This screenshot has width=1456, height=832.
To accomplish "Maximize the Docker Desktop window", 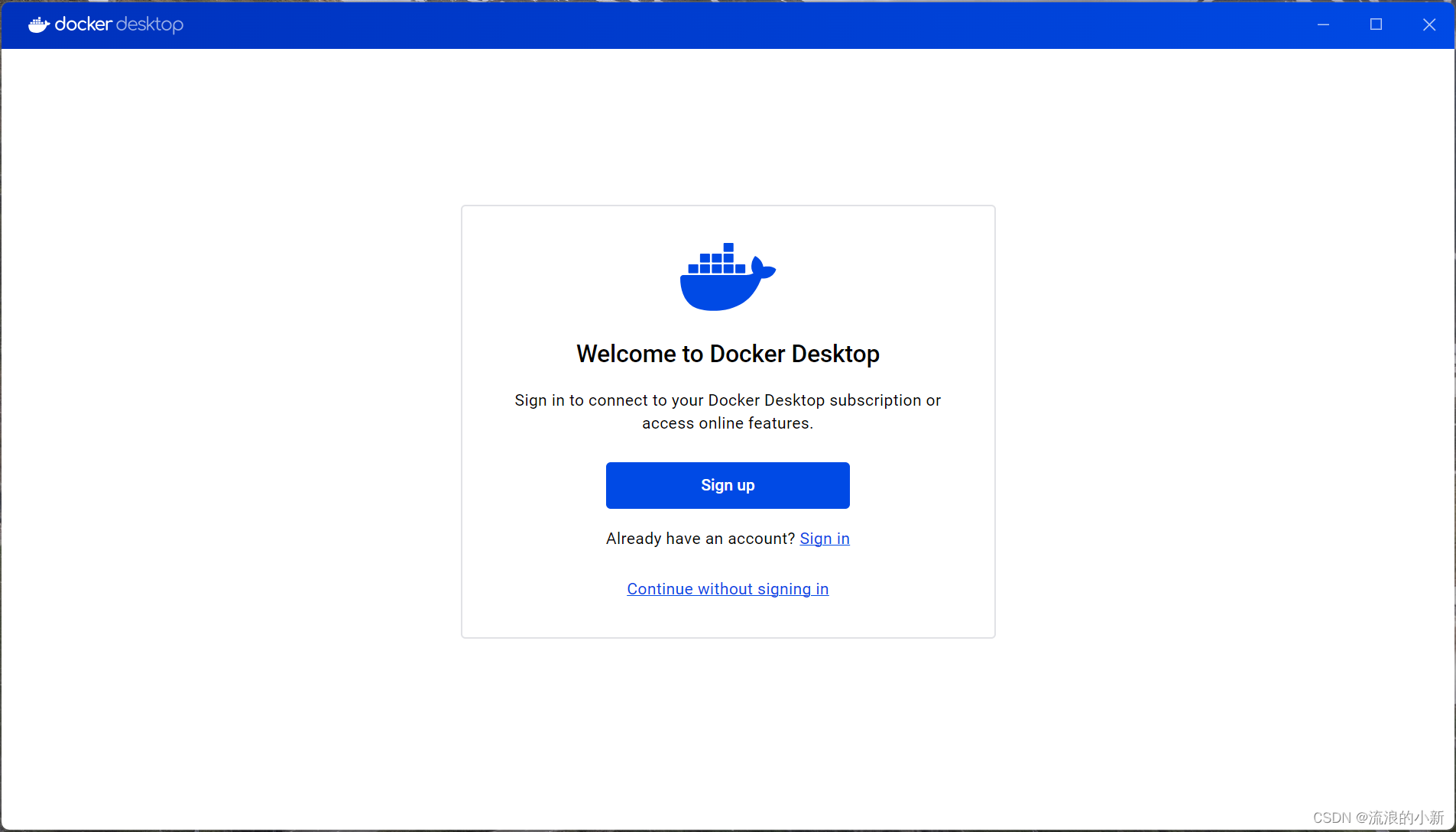I will (x=1376, y=24).
